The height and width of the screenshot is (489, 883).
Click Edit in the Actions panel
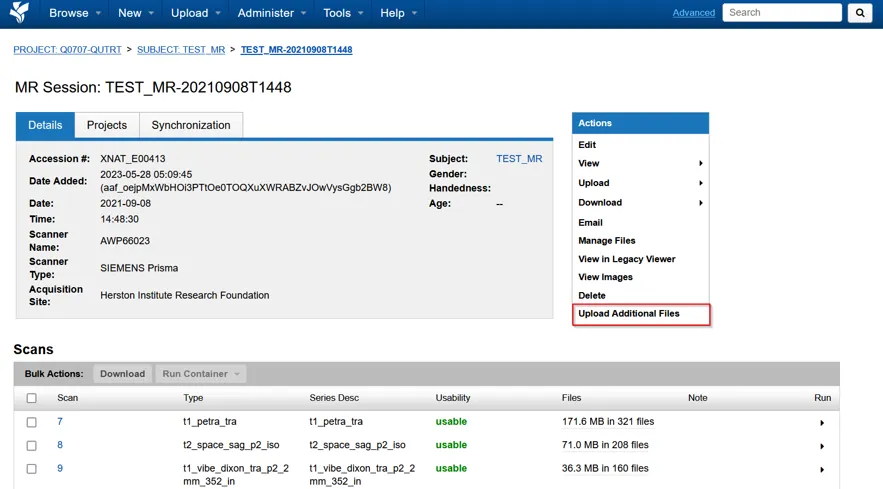(587, 145)
